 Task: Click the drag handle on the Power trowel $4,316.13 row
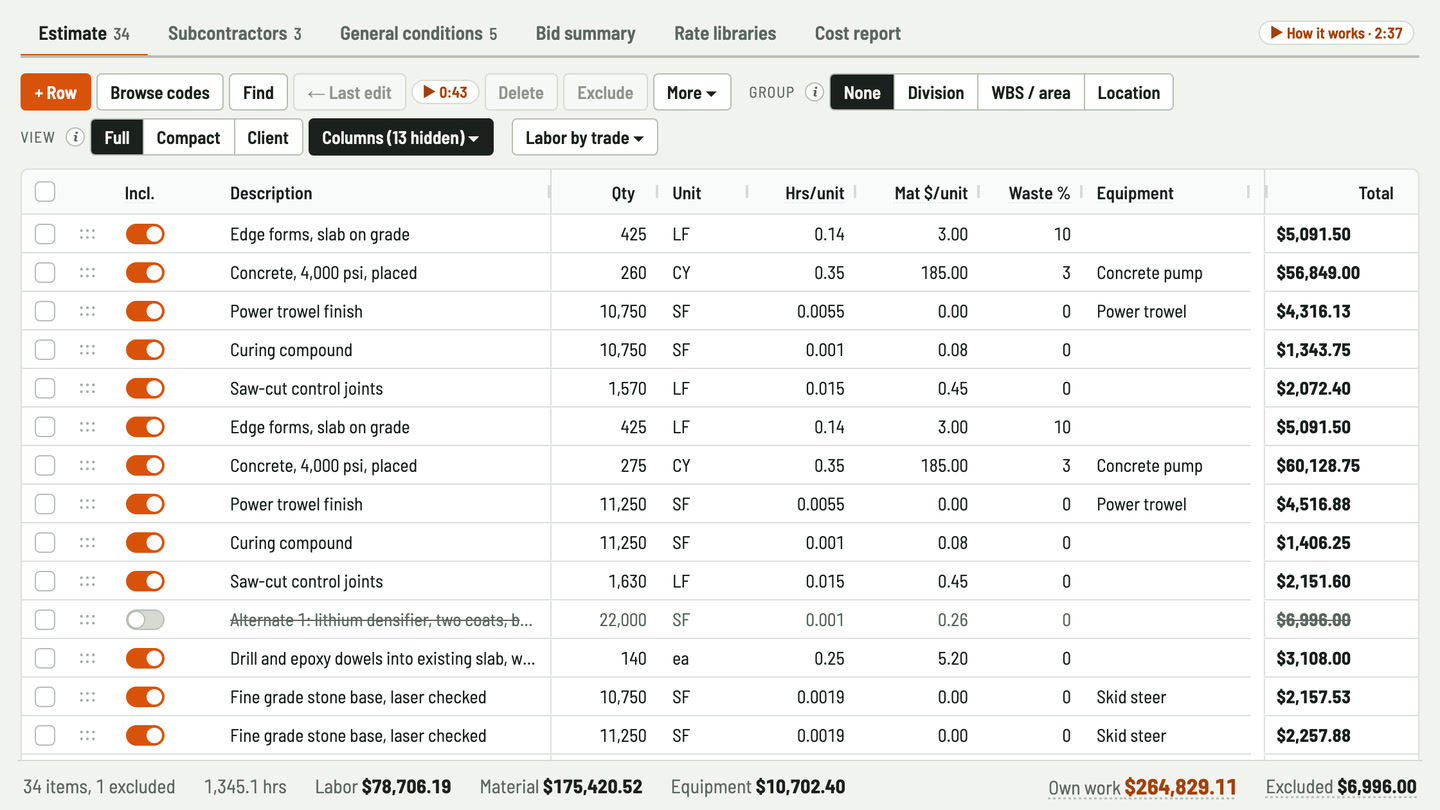pos(88,311)
